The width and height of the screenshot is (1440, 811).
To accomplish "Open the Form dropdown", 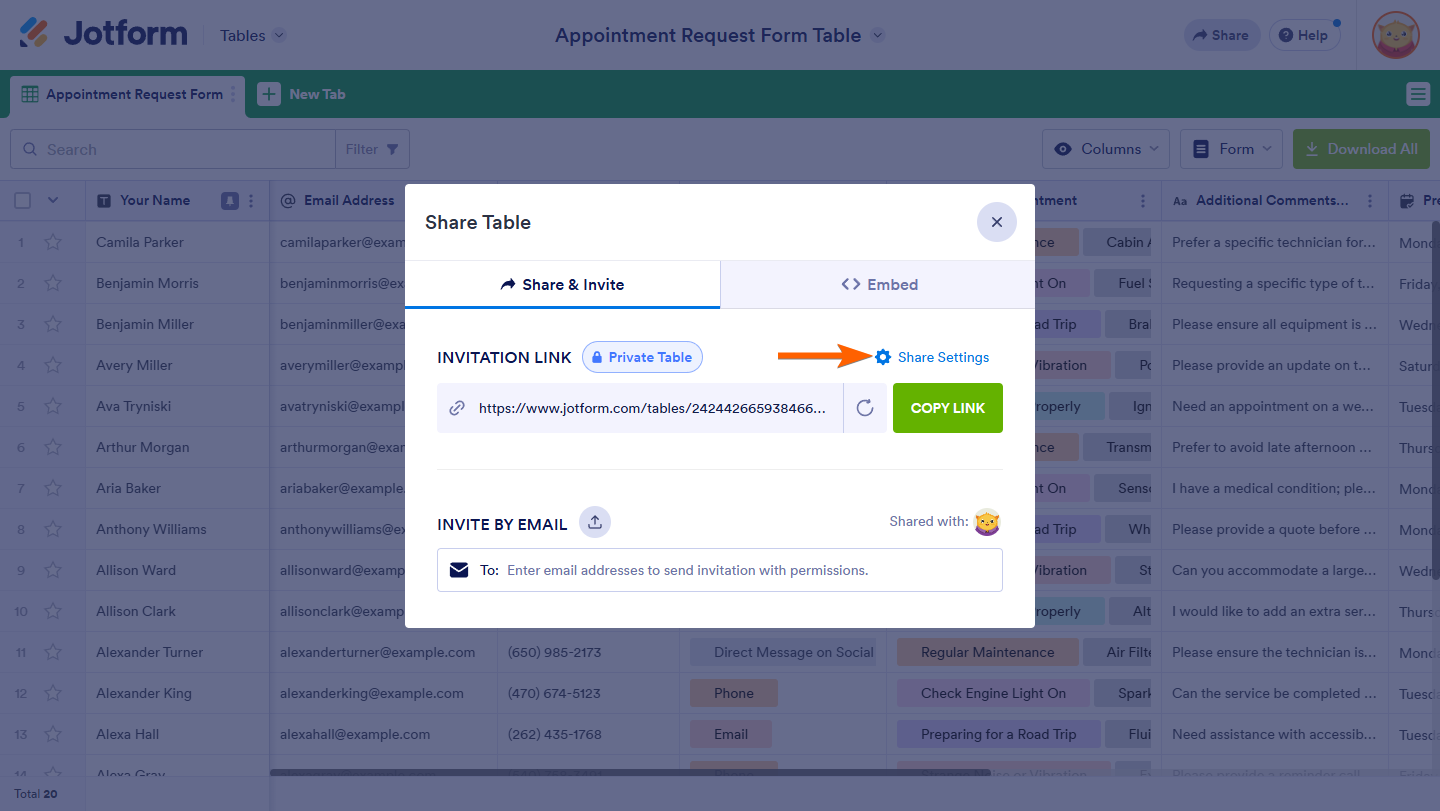I will tap(1231, 149).
